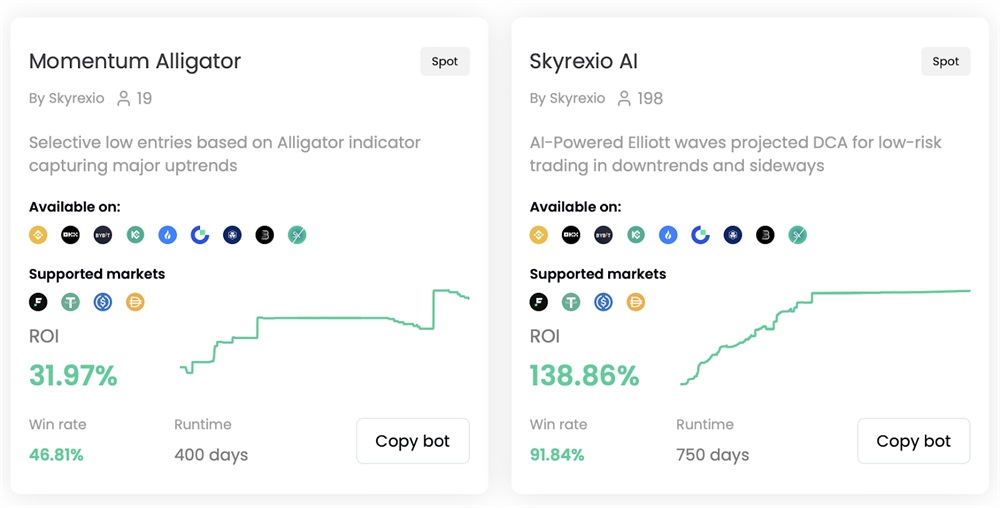Click 'Supported markets' label in Momentum Alligator card

click(x=97, y=274)
